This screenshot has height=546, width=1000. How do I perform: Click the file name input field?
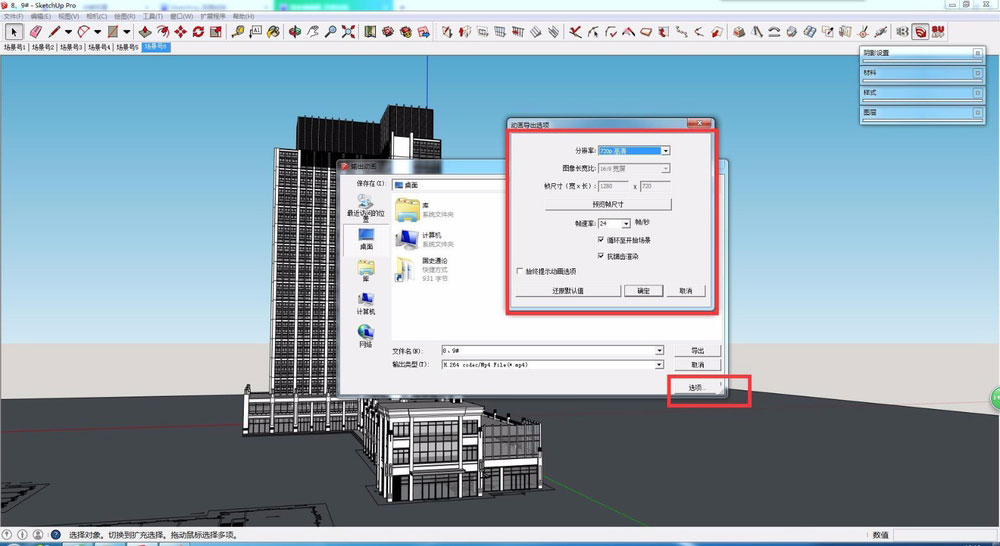coord(548,350)
